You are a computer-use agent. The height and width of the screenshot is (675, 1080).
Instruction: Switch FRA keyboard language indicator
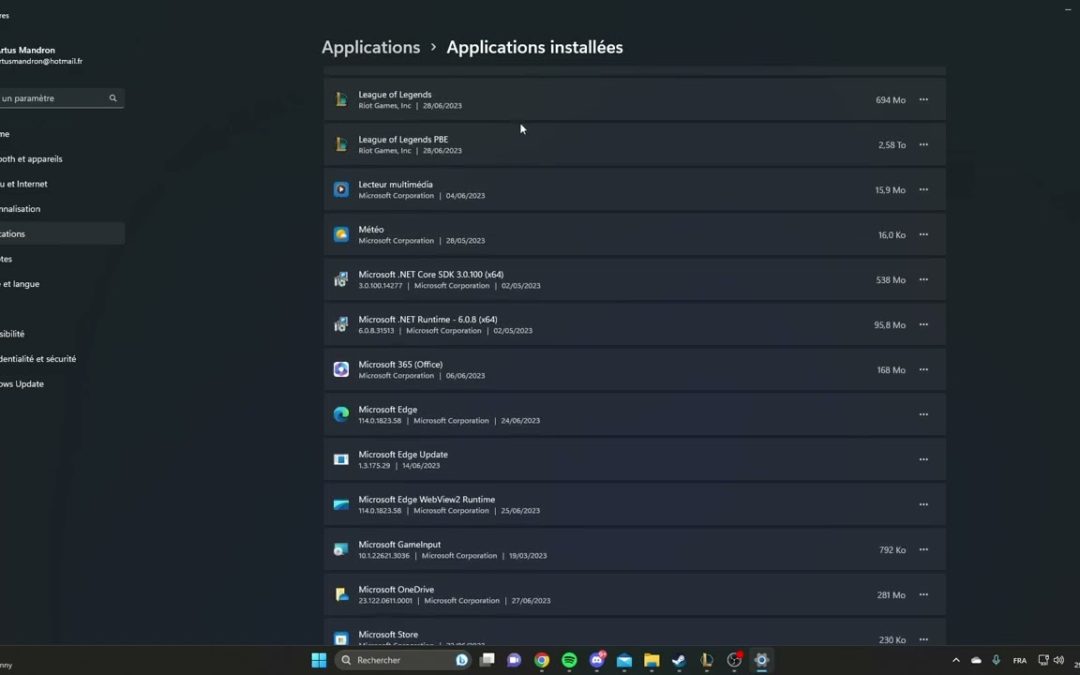[x=1019, y=660]
